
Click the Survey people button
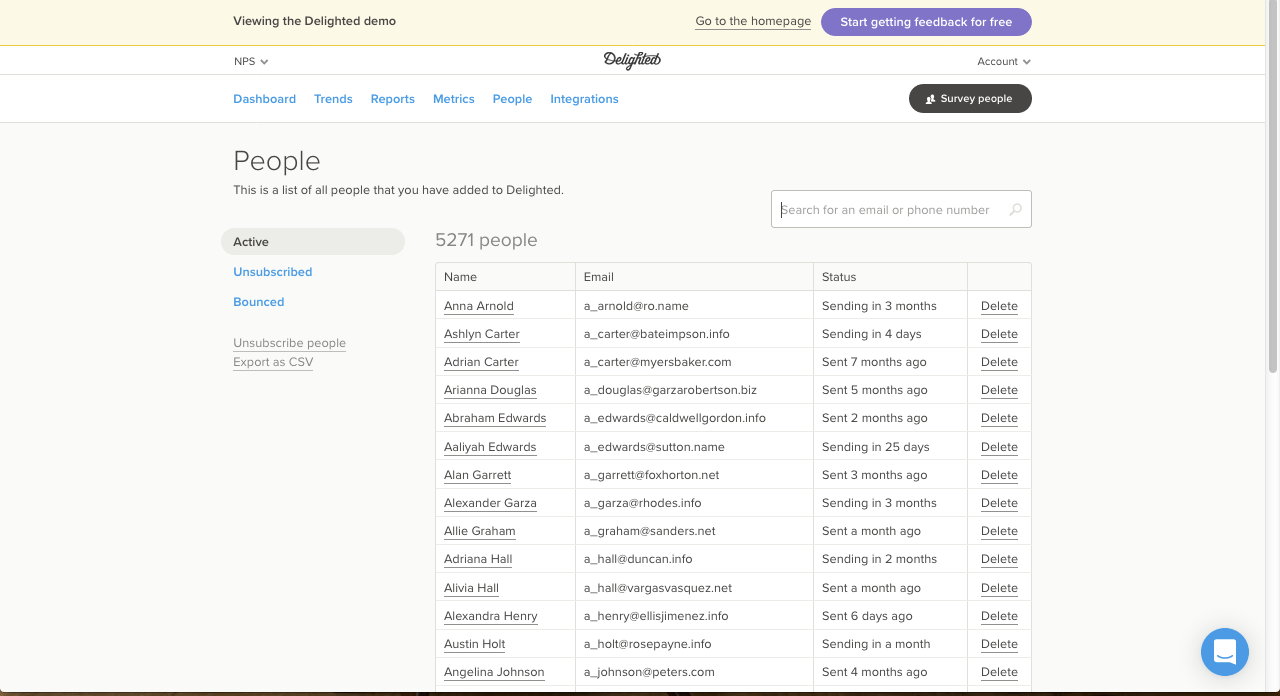970,99
